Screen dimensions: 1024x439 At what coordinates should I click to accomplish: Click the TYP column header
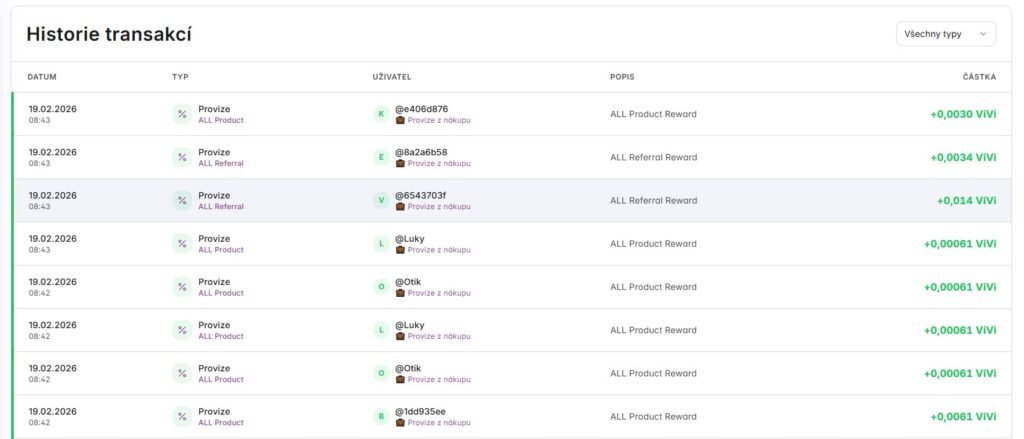coord(180,77)
